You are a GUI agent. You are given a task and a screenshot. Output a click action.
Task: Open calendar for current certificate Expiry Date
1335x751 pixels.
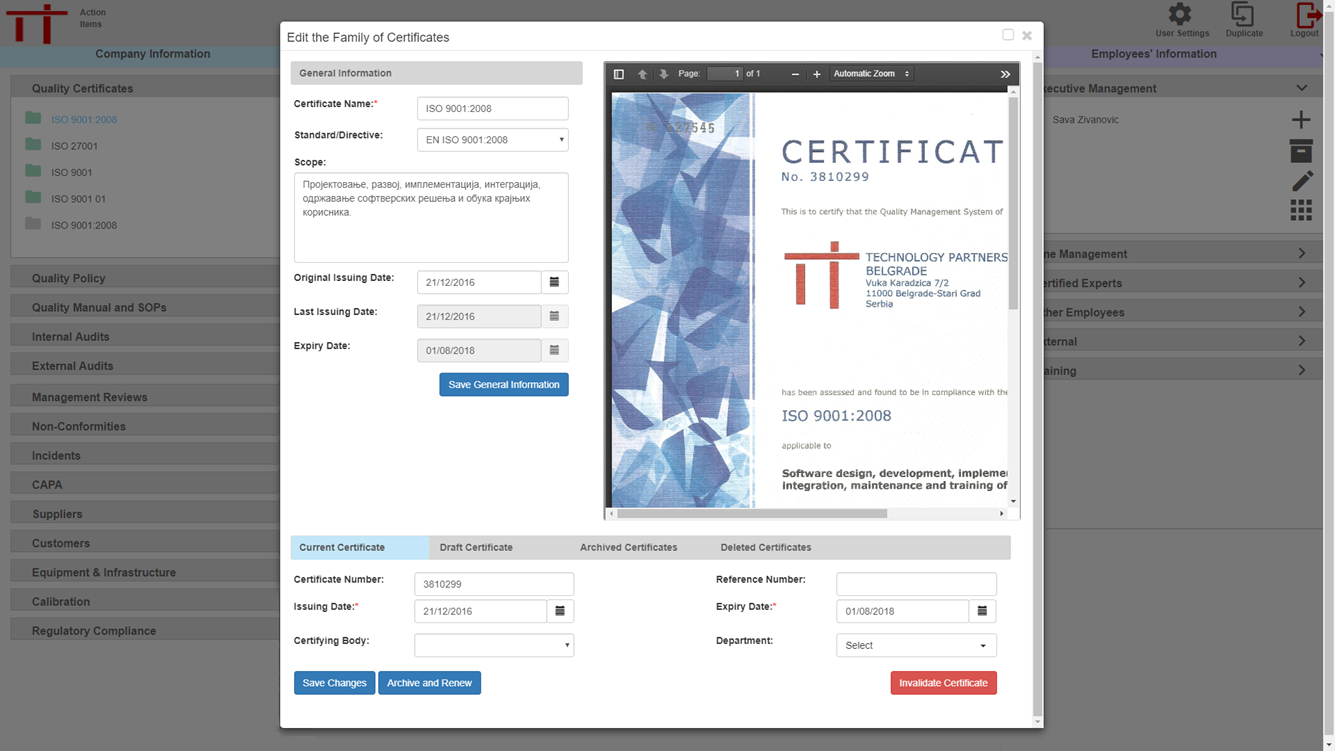pyautogui.click(x=982, y=611)
